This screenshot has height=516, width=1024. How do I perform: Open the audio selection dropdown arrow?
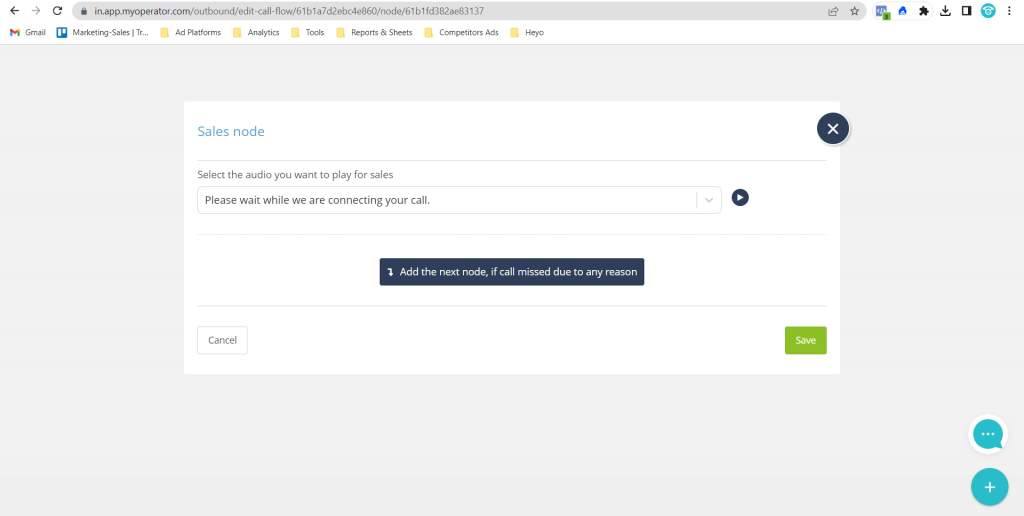709,200
